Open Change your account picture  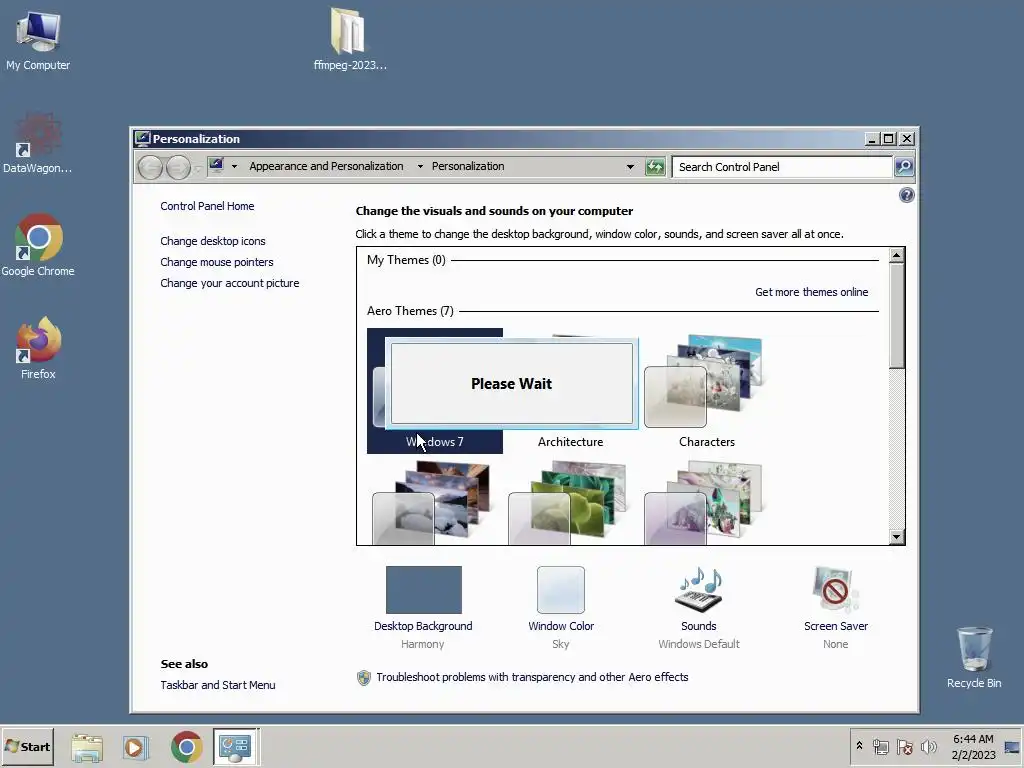(x=230, y=283)
